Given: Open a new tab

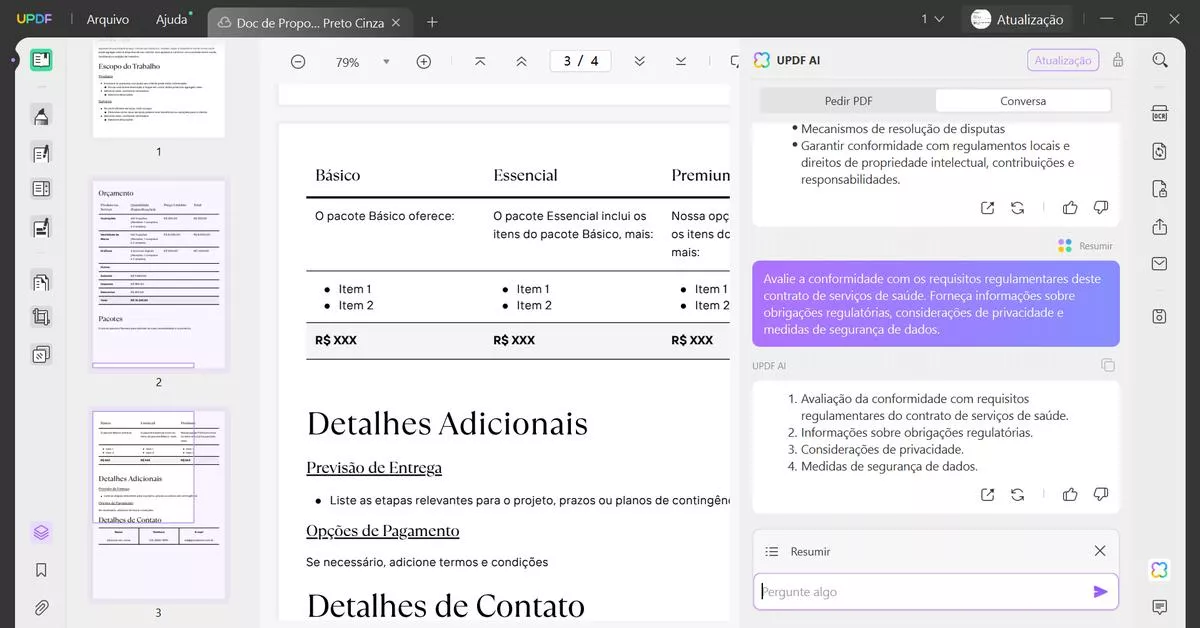Looking at the screenshot, I should (432, 21).
